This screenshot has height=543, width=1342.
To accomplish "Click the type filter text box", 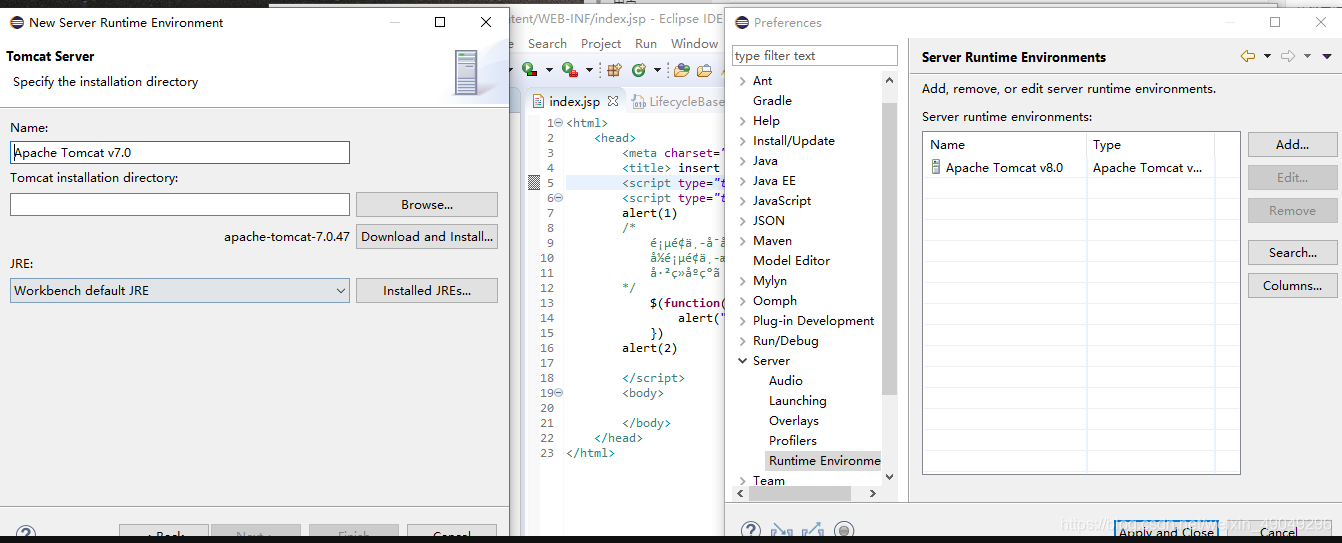I will pyautogui.click(x=815, y=56).
